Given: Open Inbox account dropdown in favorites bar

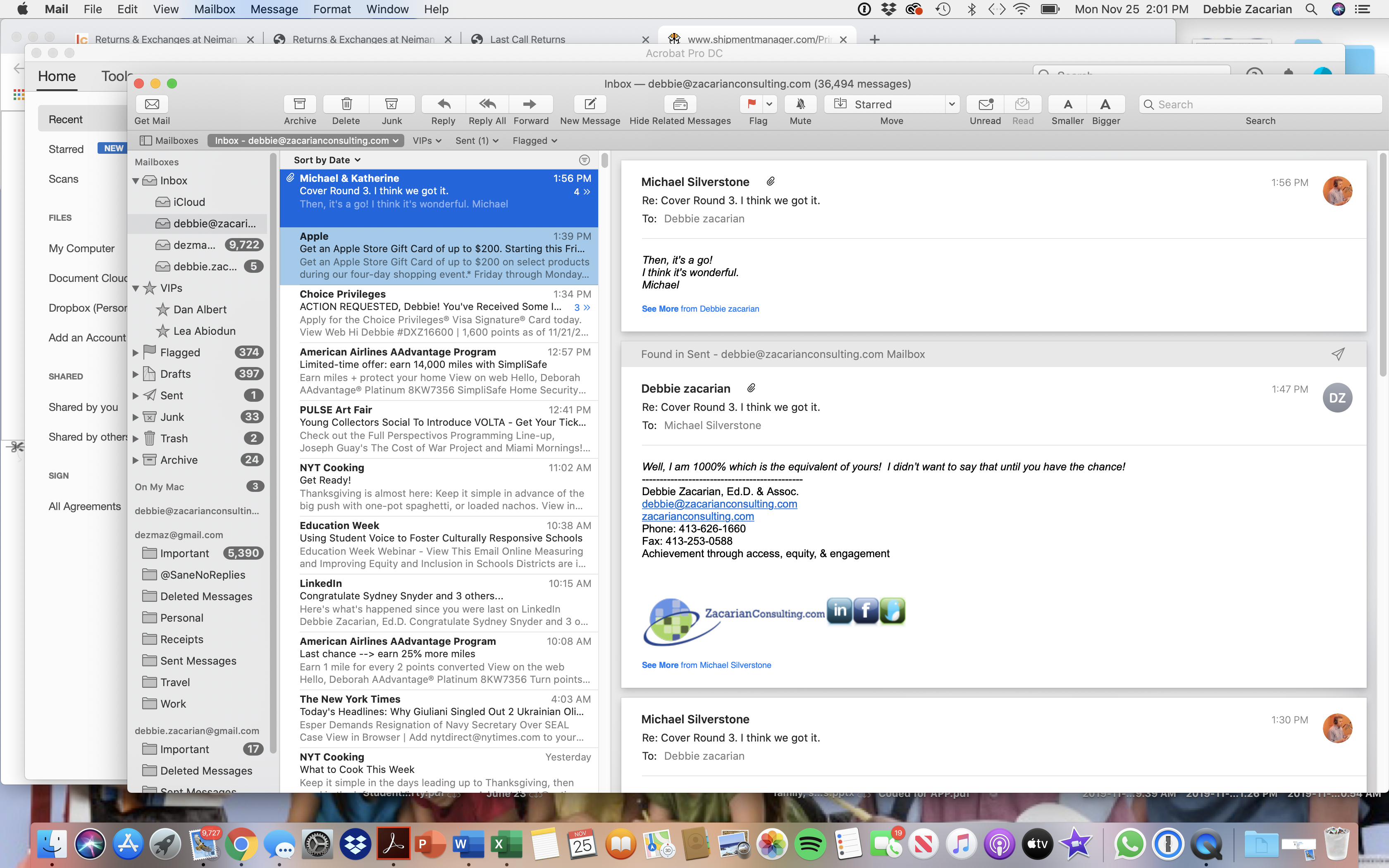Looking at the screenshot, I should [306, 141].
